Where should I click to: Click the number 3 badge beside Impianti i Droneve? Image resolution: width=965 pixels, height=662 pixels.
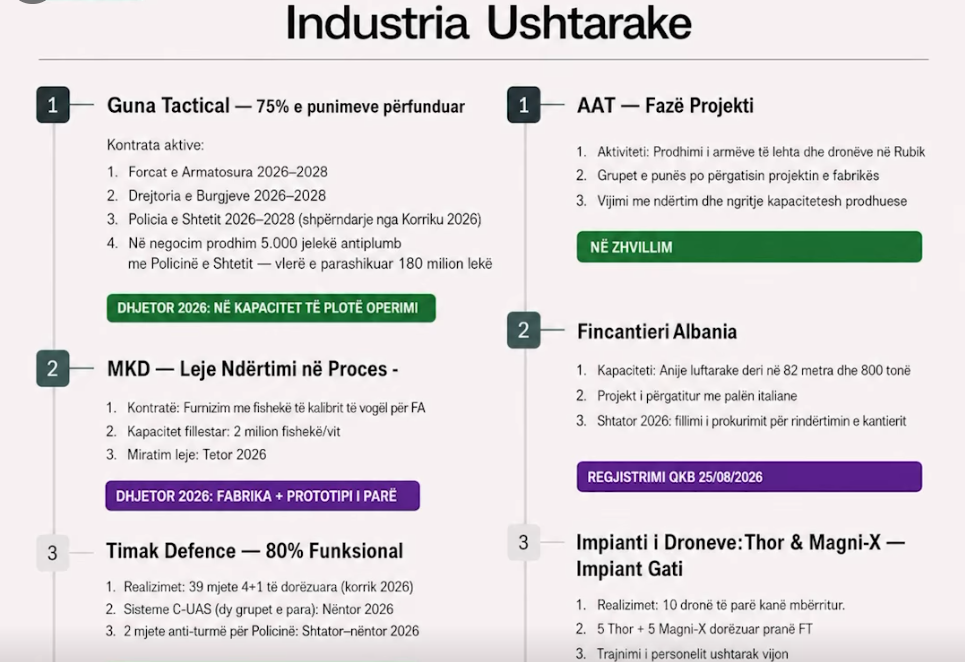(x=524, y=542)
